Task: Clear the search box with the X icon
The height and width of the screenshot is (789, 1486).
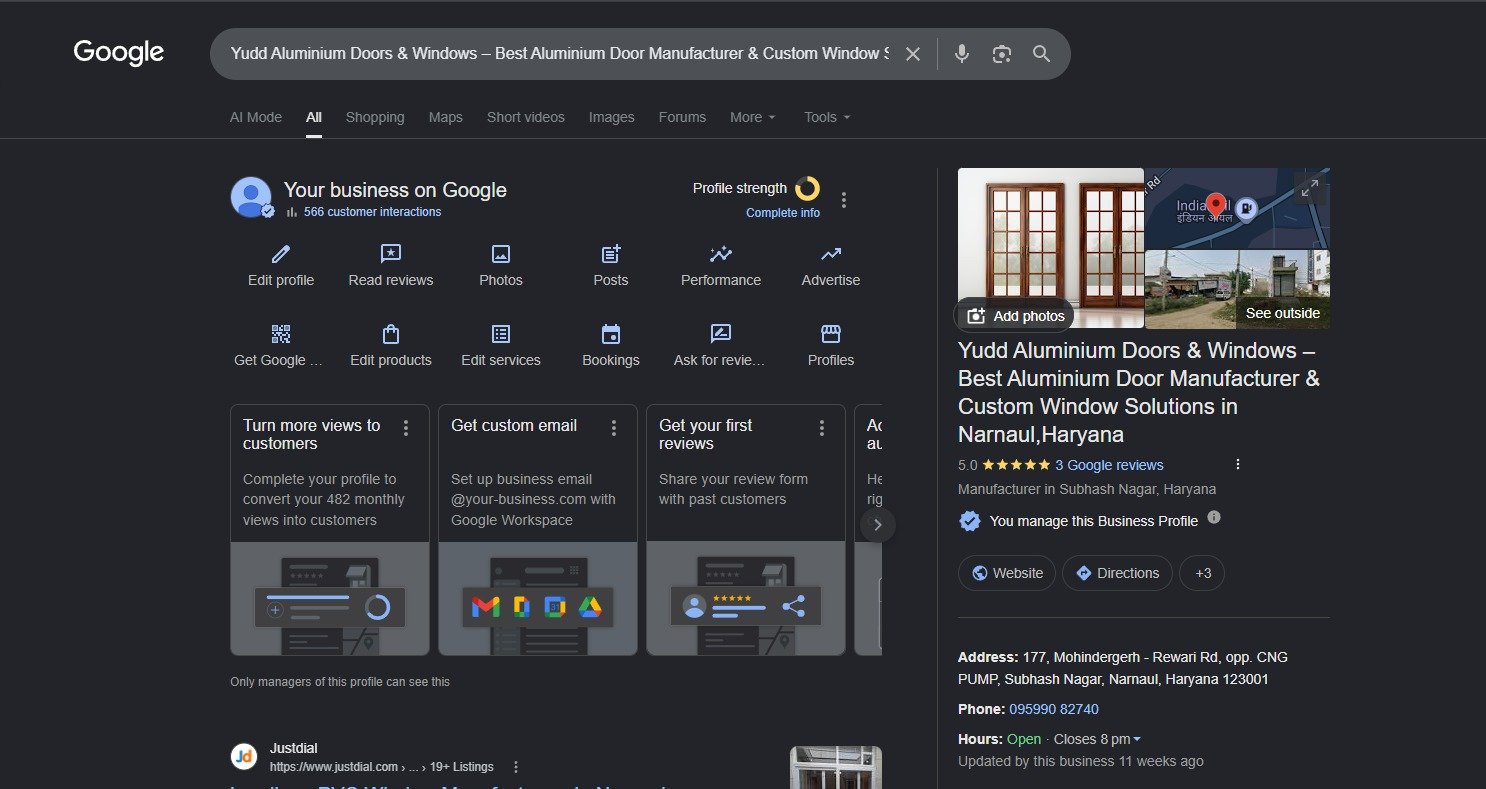Action: 912,54
